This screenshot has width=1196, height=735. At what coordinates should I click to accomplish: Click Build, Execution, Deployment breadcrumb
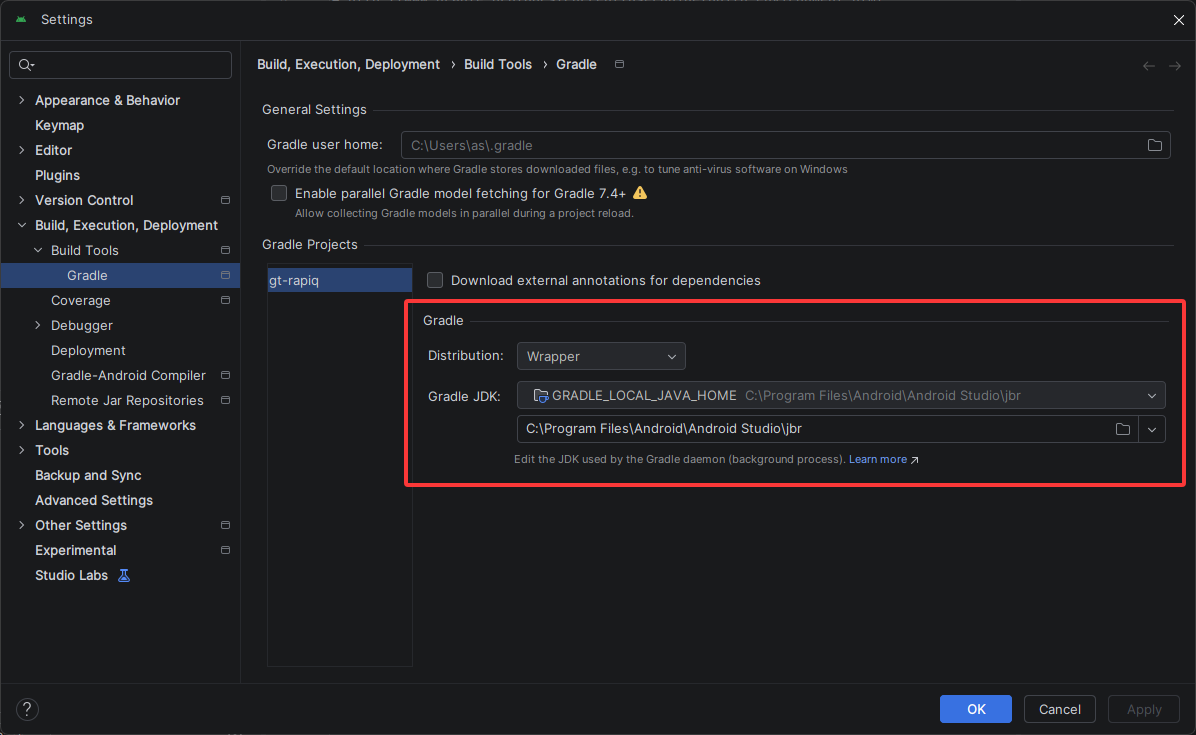click(349, 65)
